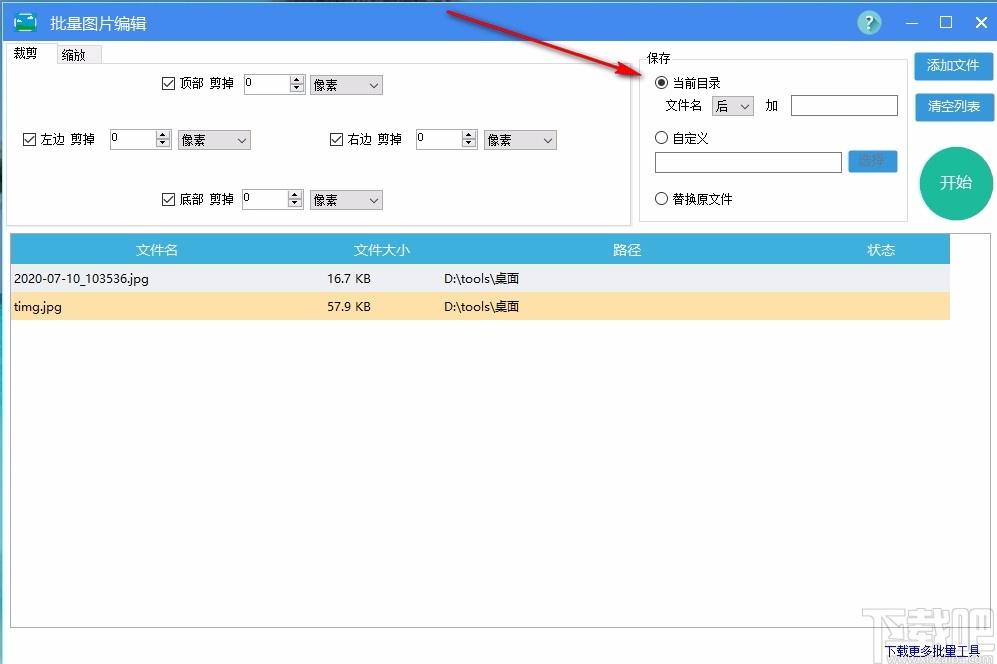
Task: Sort by the 文件大小 column header
Action: click(382, 250)
